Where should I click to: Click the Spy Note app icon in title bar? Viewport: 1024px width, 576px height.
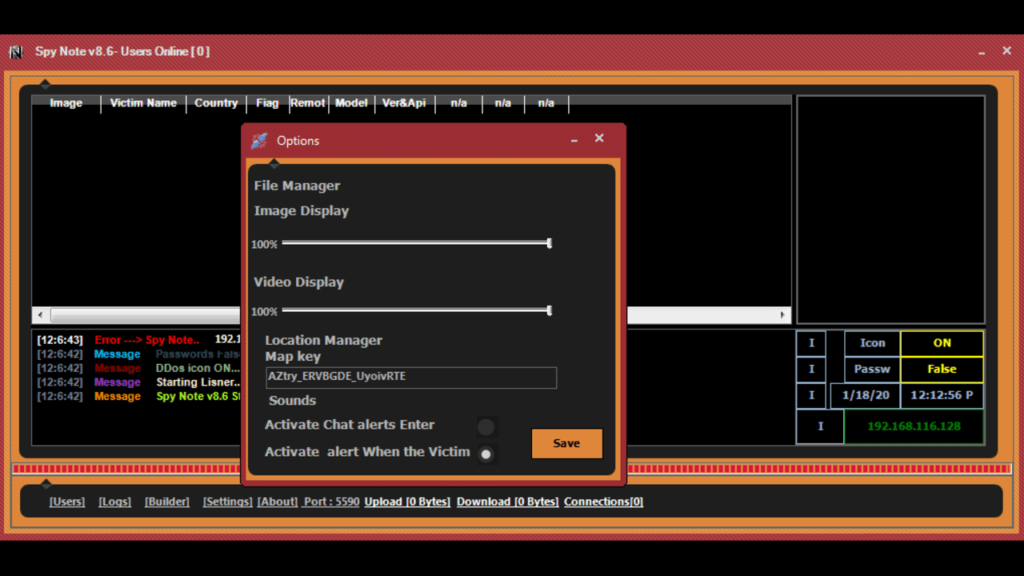click(x=16, y=52)
